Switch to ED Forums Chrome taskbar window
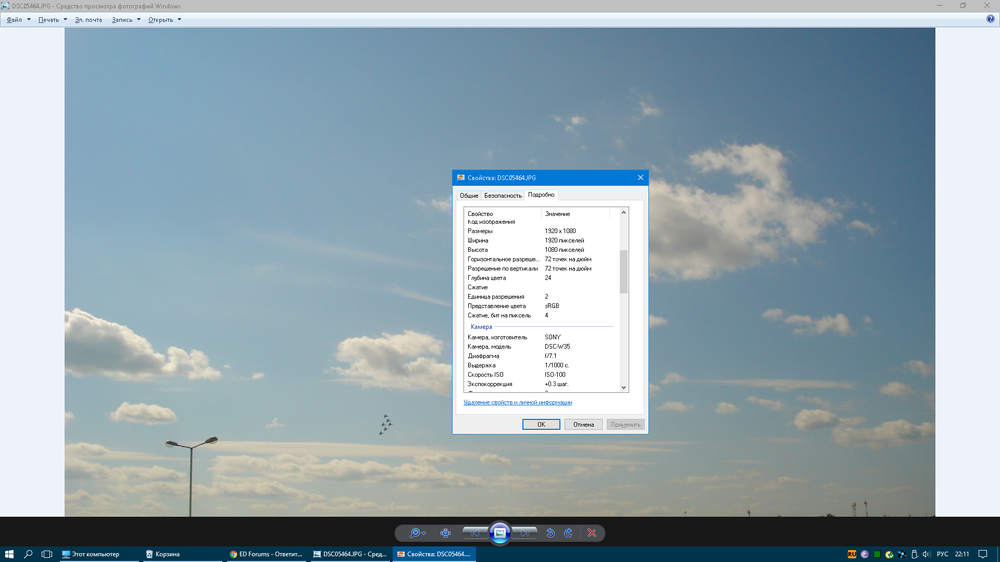The height and width of the screenshot is (562, 1000). coord(266,554)
